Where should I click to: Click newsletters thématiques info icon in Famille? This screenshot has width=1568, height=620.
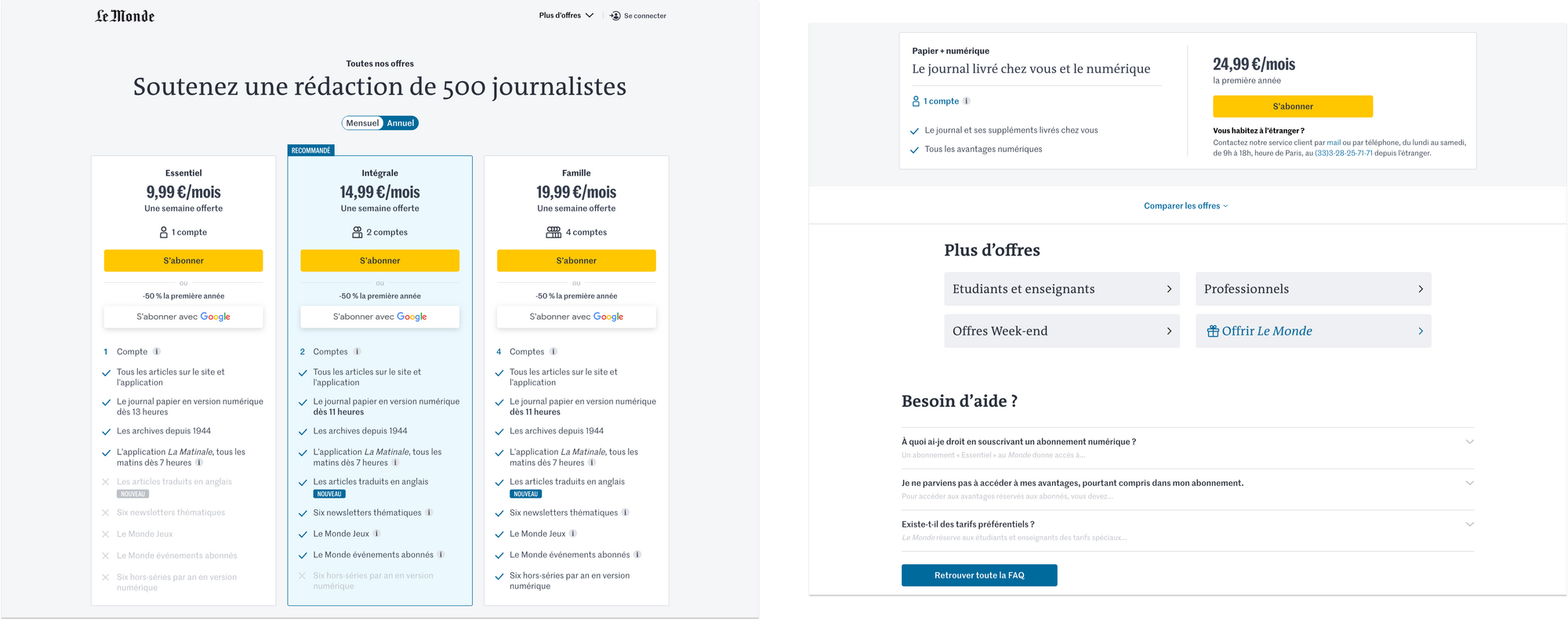625,513
